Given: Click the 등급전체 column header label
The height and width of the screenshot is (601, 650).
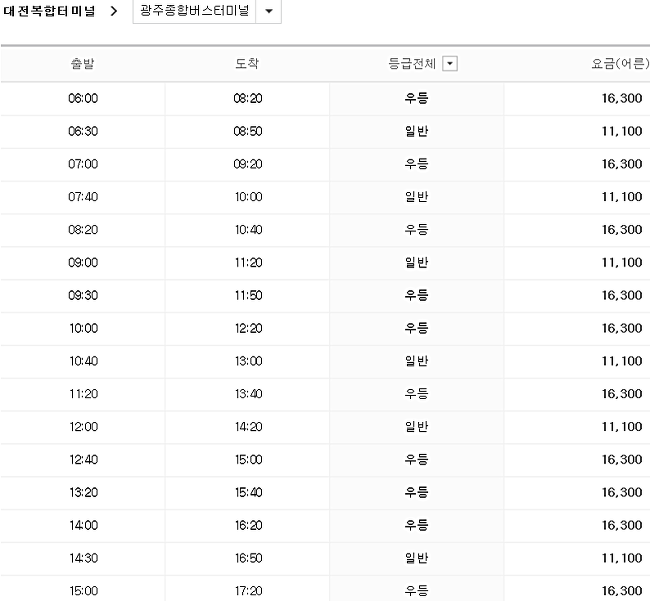Looking at the screenshot, I should [412, 63].
